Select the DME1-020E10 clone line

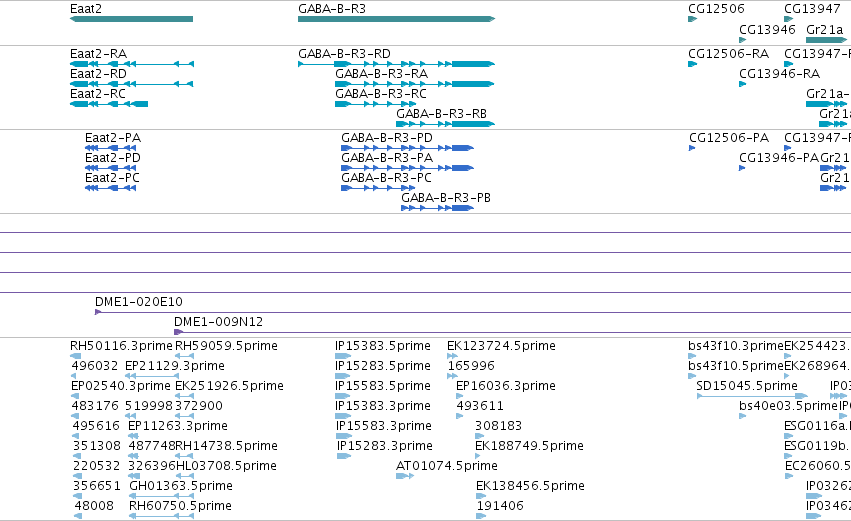[473, 312]
